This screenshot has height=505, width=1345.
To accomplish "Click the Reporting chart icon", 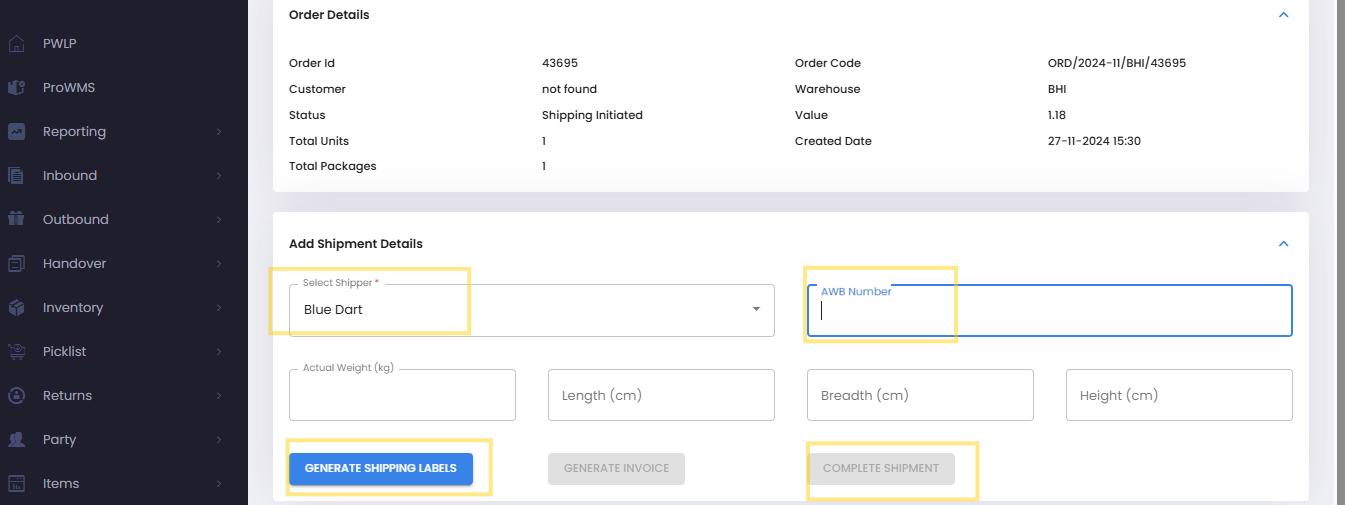I will (x=16, y=132).
